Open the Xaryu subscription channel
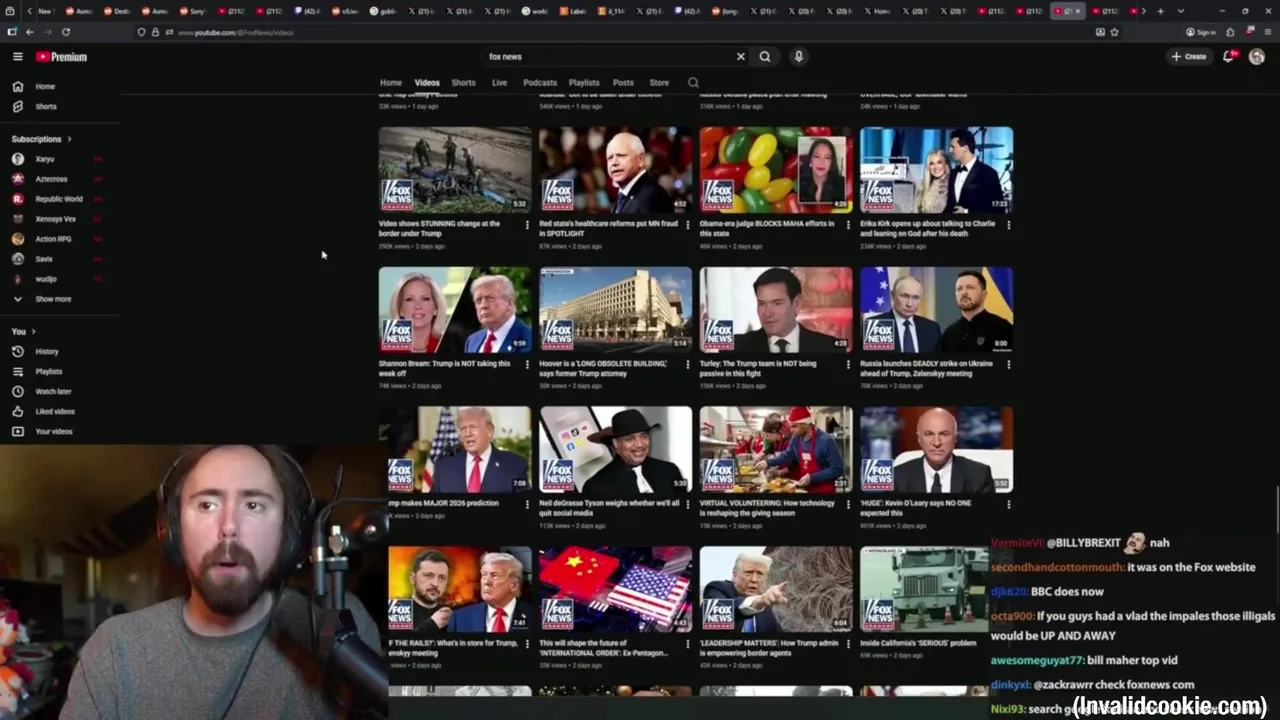Screen dimensions: 1280x720 pos(44,159)
